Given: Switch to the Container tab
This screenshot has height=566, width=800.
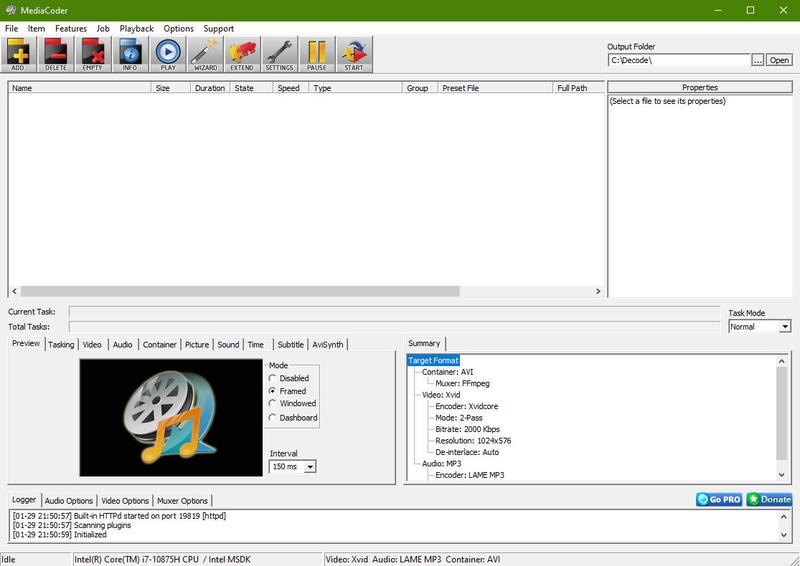Looking at the screenshot, I should 160,345.
